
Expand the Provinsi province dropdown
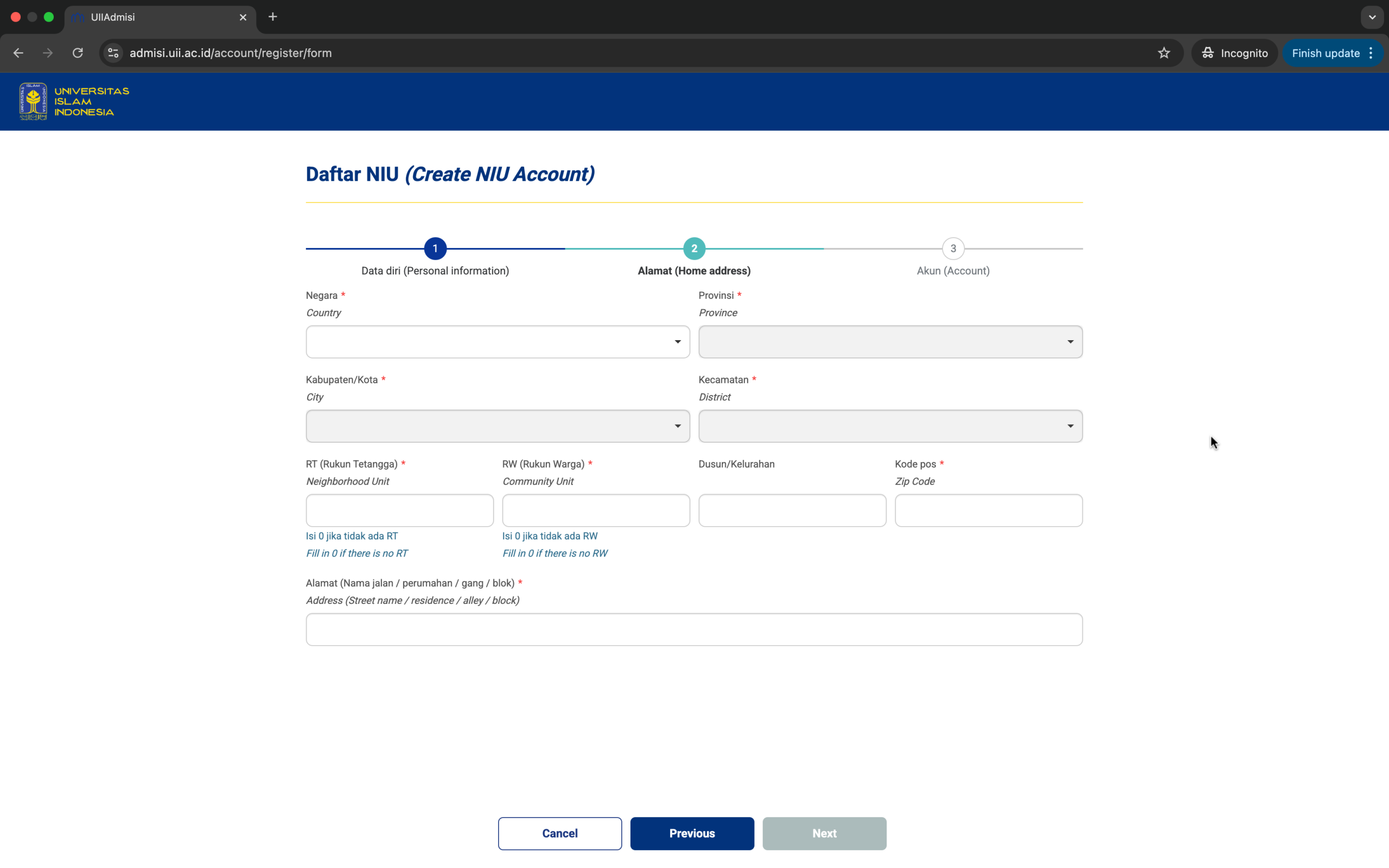[x=890, y=342]
